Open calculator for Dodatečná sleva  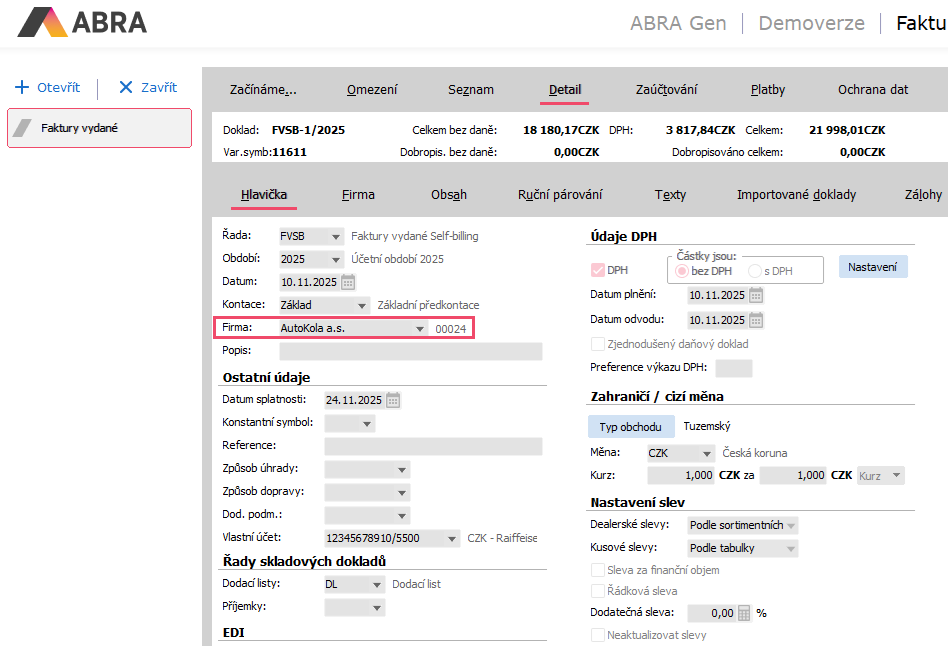(743, 613)
